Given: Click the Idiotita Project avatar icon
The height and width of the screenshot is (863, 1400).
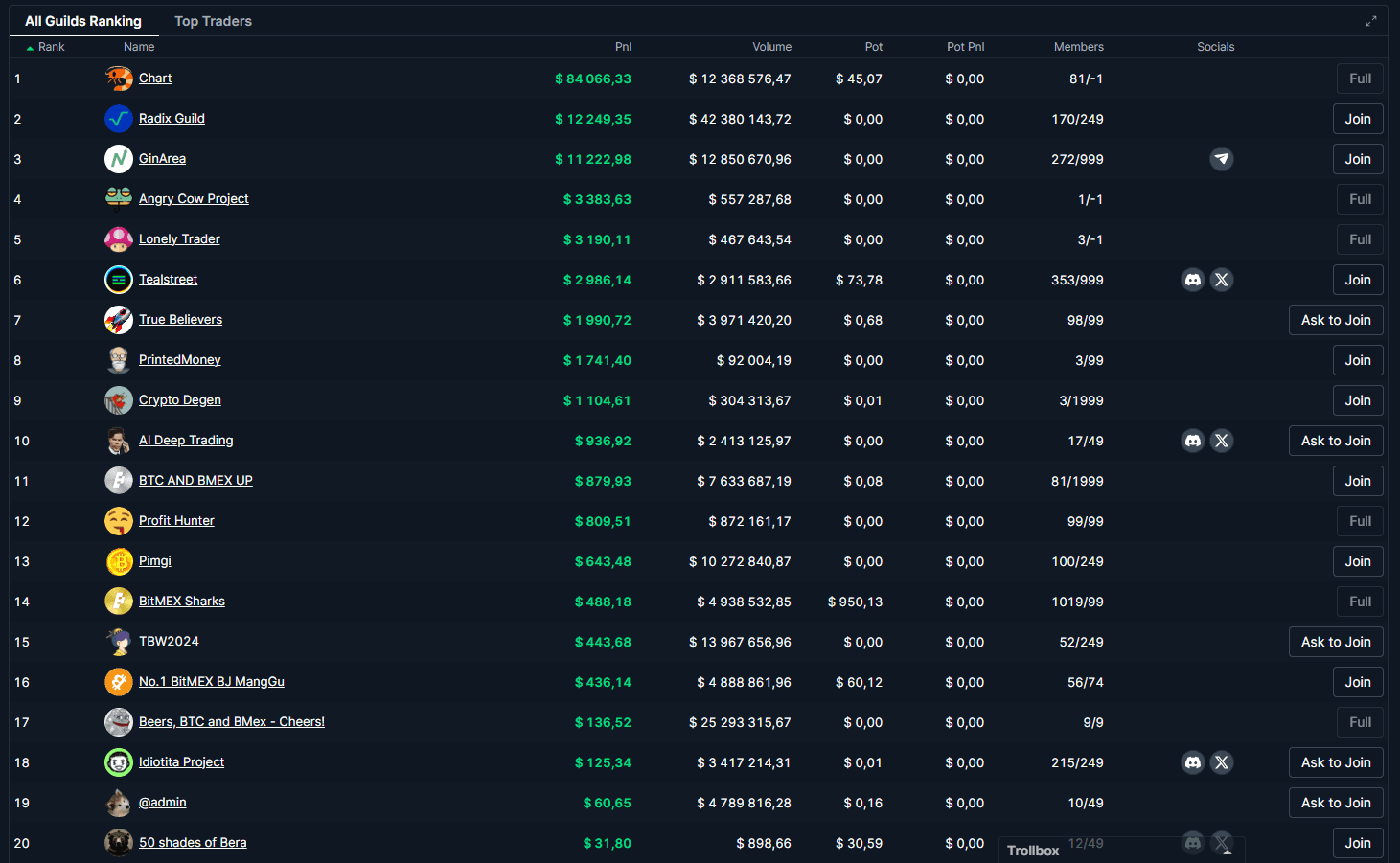Looking at the screenshot, I should coord(119,762).
